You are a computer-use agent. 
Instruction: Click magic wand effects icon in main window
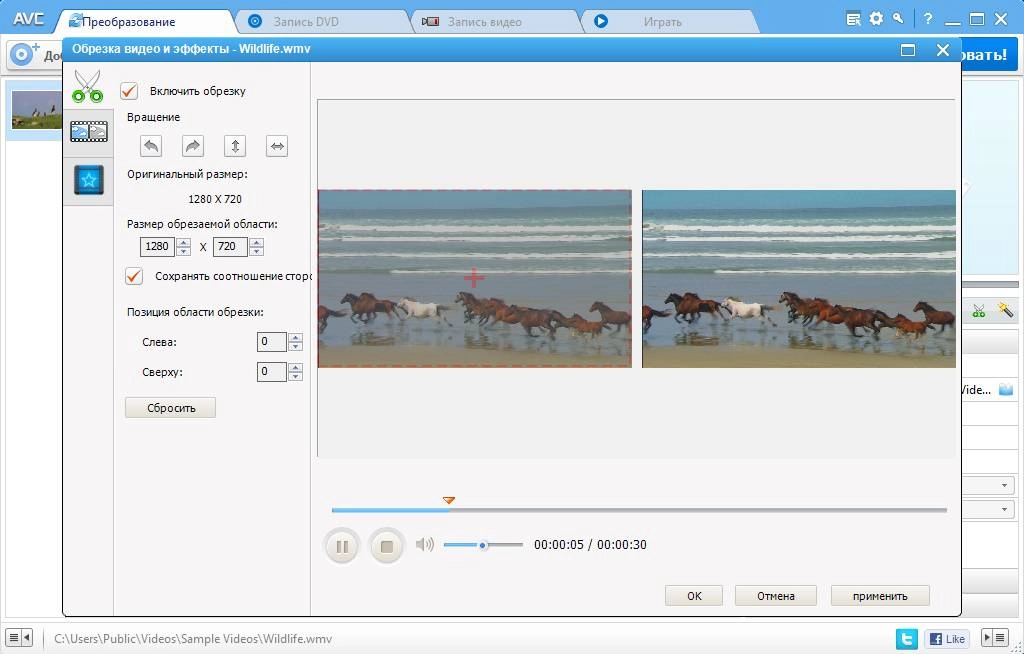click(1005, 310)
